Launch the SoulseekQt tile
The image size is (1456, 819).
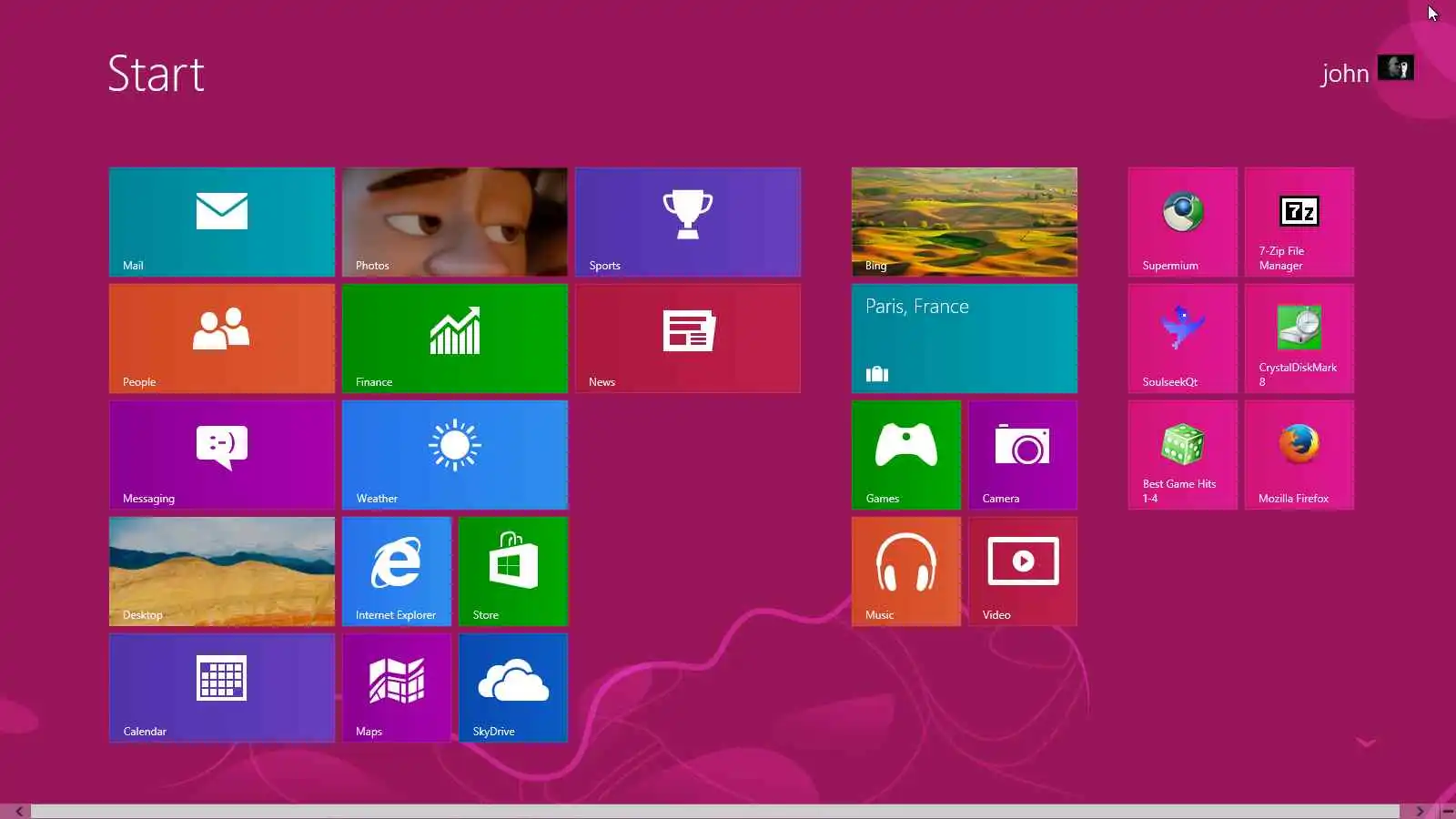pos(1183,339)
